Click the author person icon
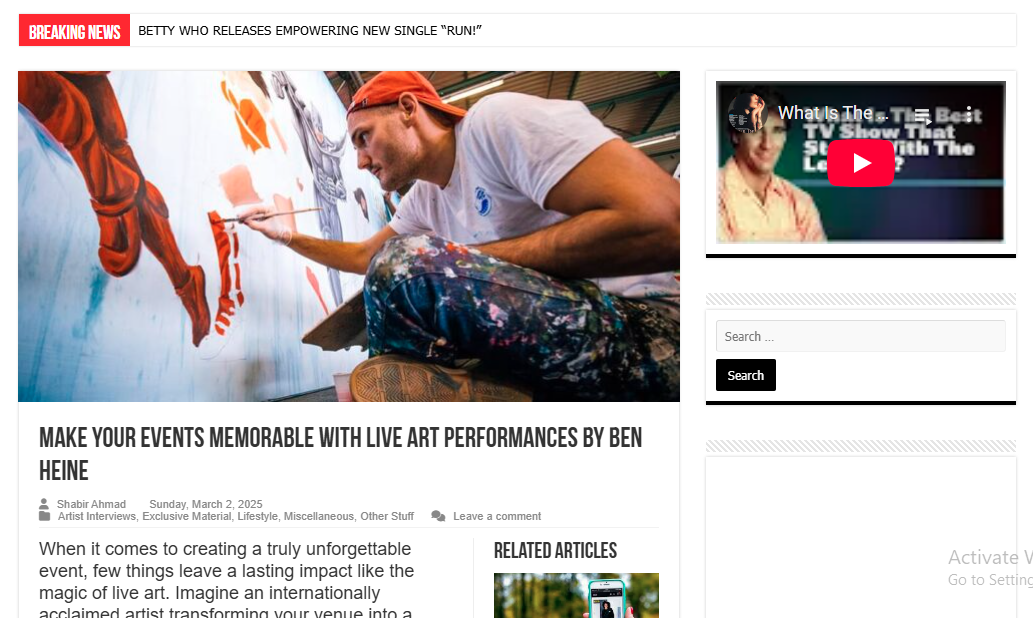The image size is (1033, 618). (x=43, y=503)
